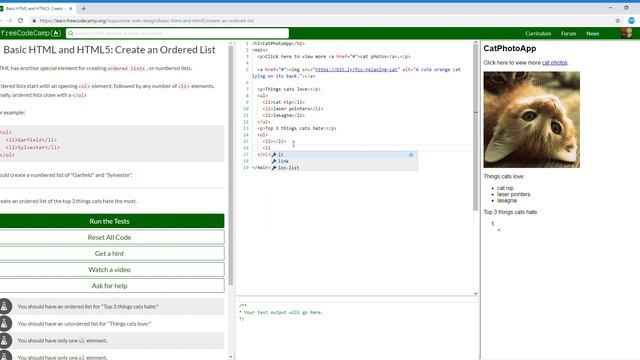640x360 pixels.
Task: Click the 'Things cats love' paragraph code line
Action: tap(289, 89)
